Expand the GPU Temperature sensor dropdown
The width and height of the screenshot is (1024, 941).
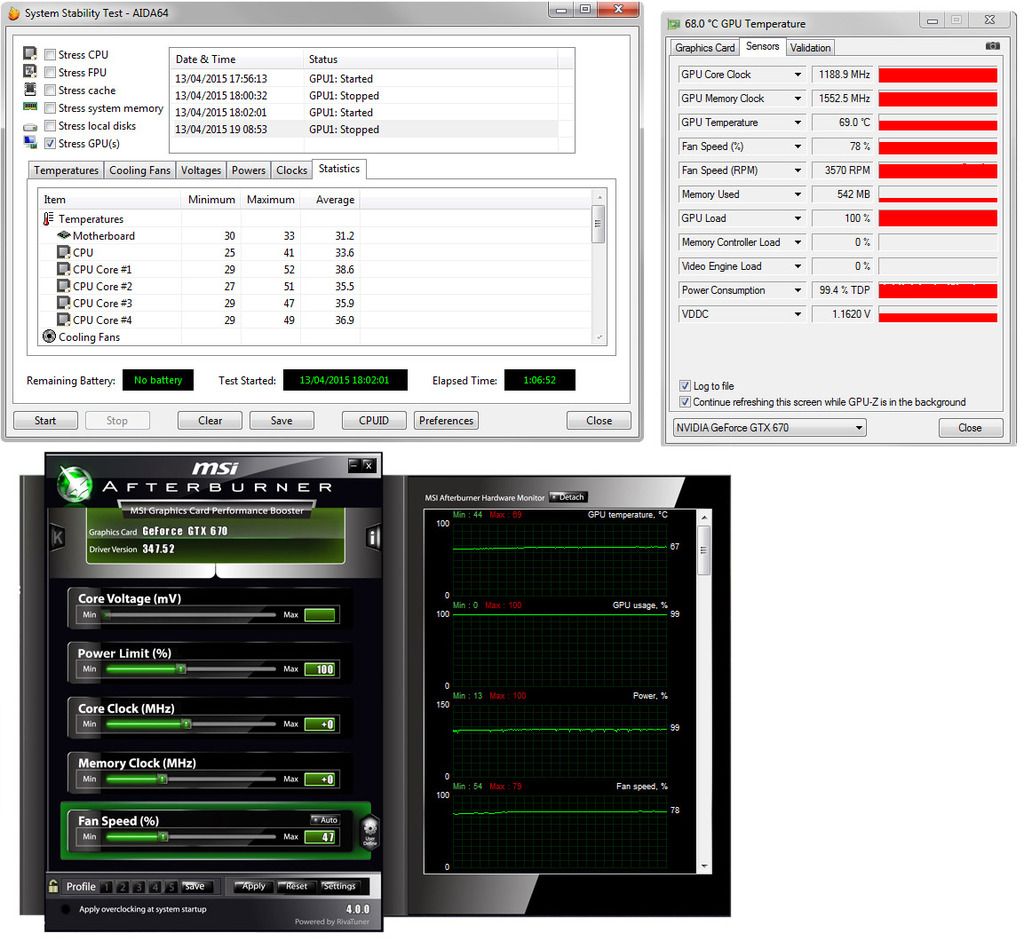coord(797,123)
